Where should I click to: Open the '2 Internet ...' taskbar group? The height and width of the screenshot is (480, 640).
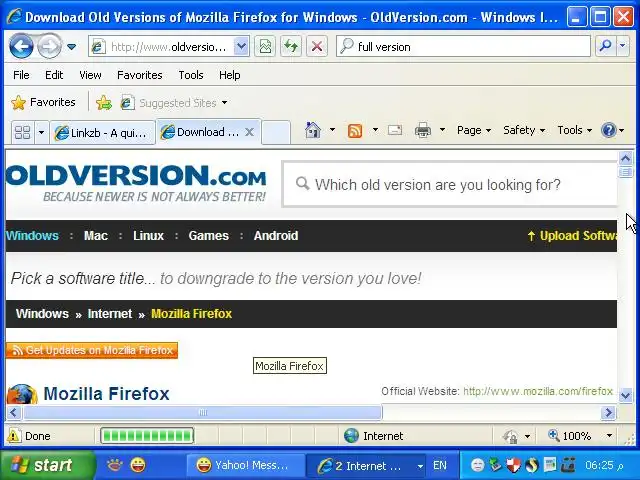coord(367,466)
